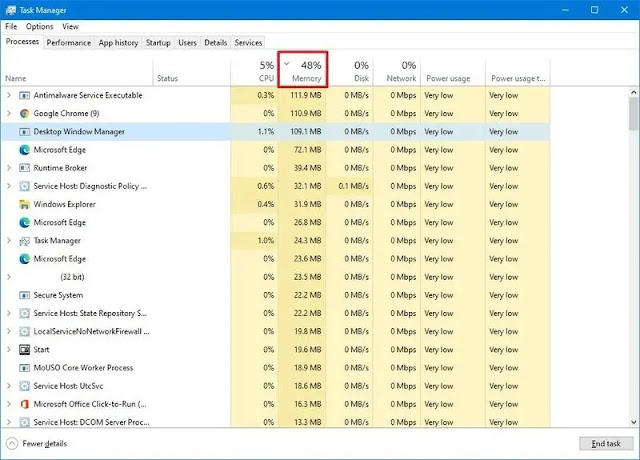Expand the (32 bit) process group
The image size is (640, 460).
tap(9, 277)
